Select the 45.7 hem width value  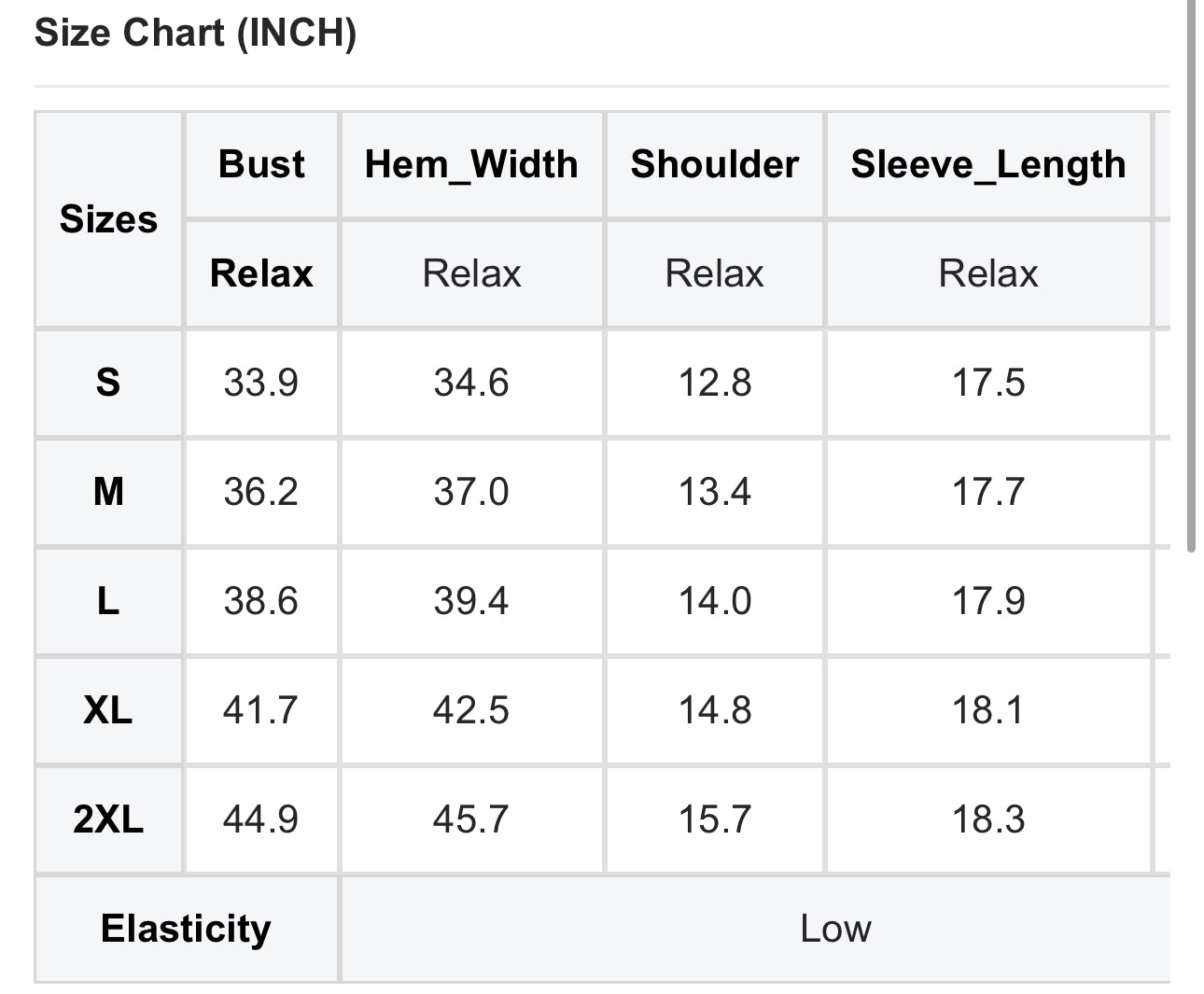click(x=471, y=819)
